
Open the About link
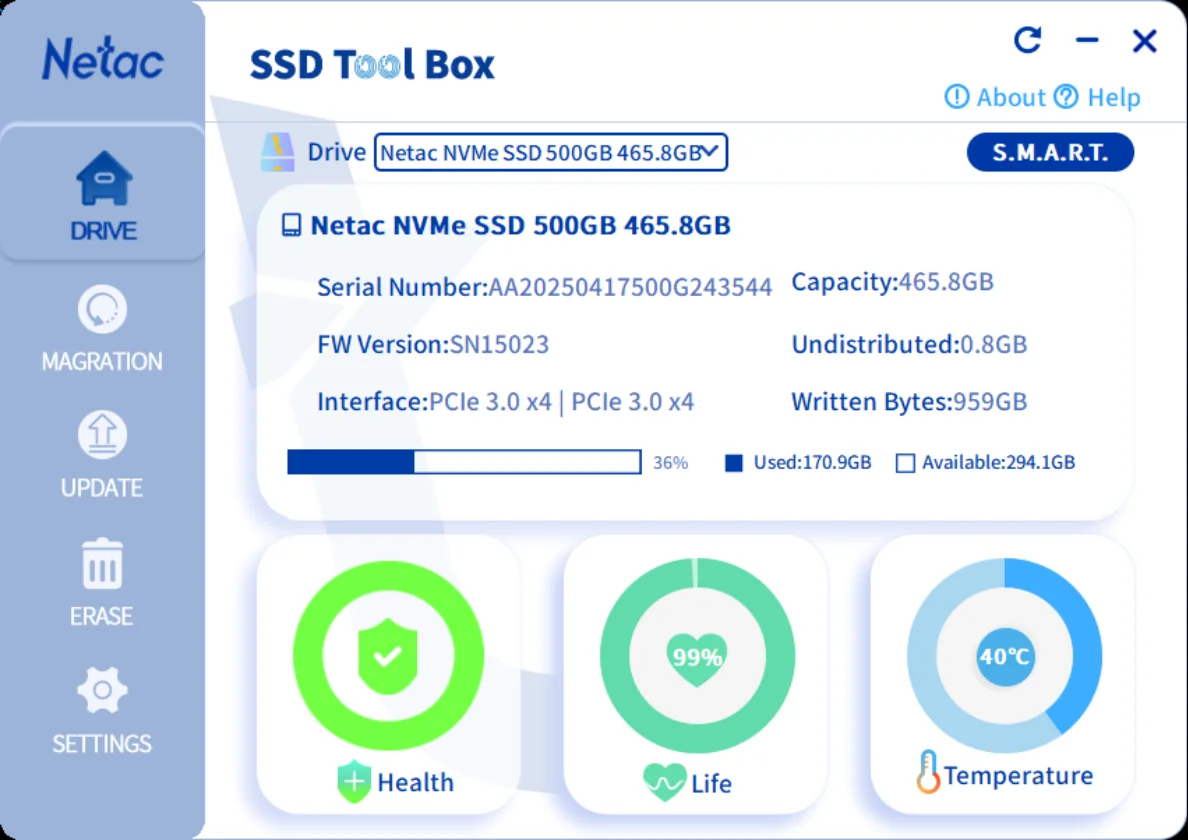pyautogui.click(x=1011, y=97)
